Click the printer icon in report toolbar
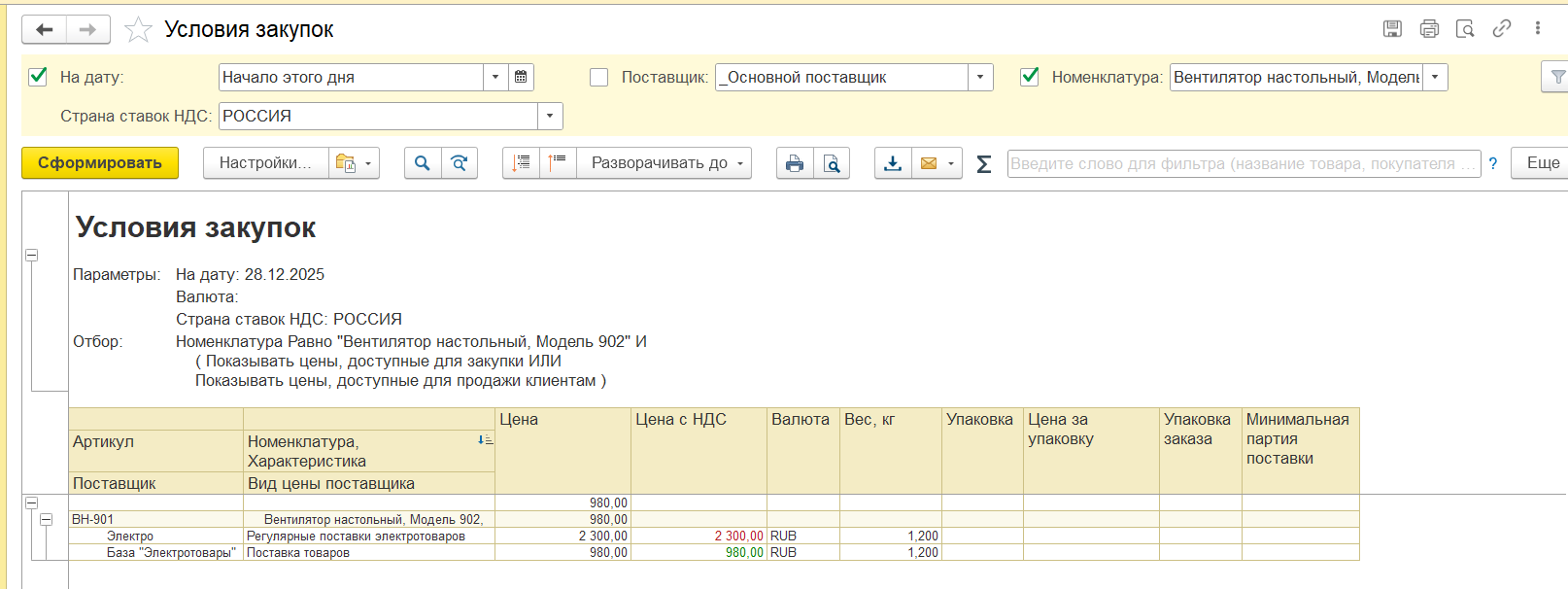Viewport: 1568px width, 589px height. 795,163
